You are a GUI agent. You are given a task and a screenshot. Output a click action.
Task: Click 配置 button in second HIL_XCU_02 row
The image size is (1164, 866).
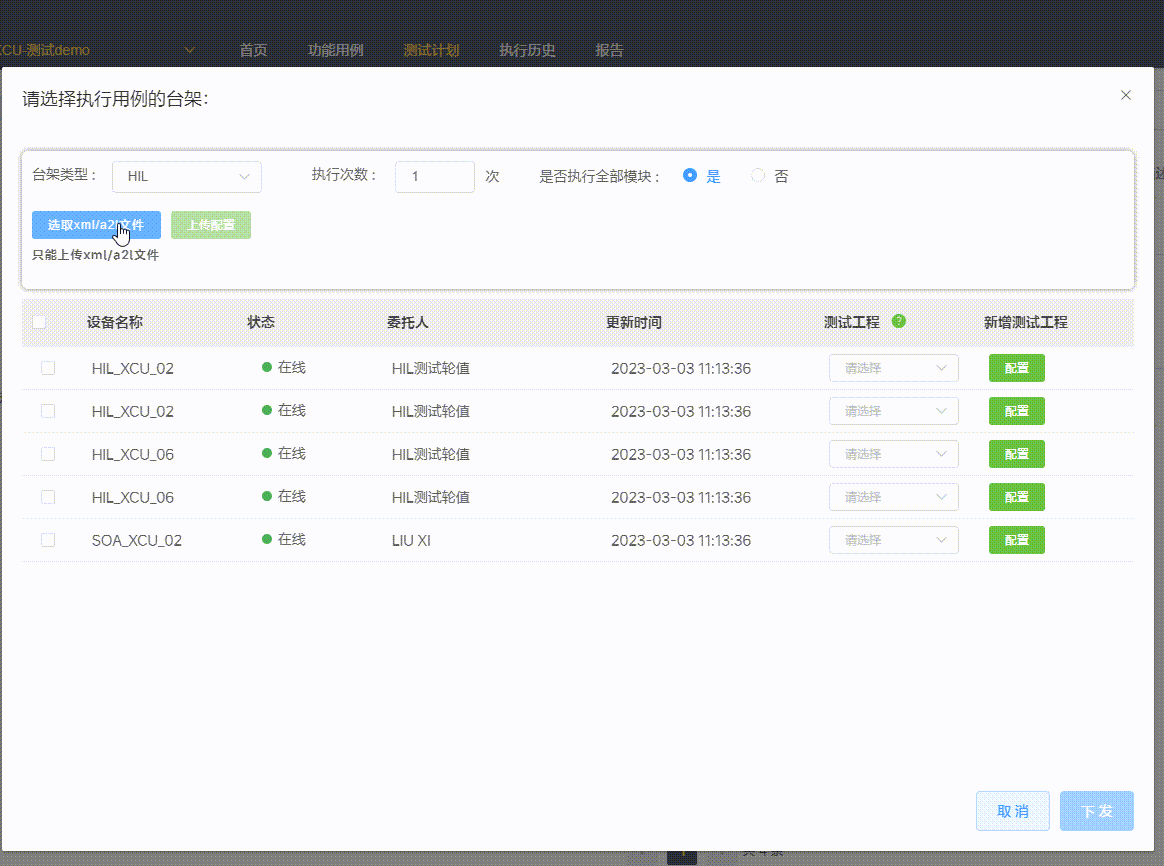point(1017,411)
